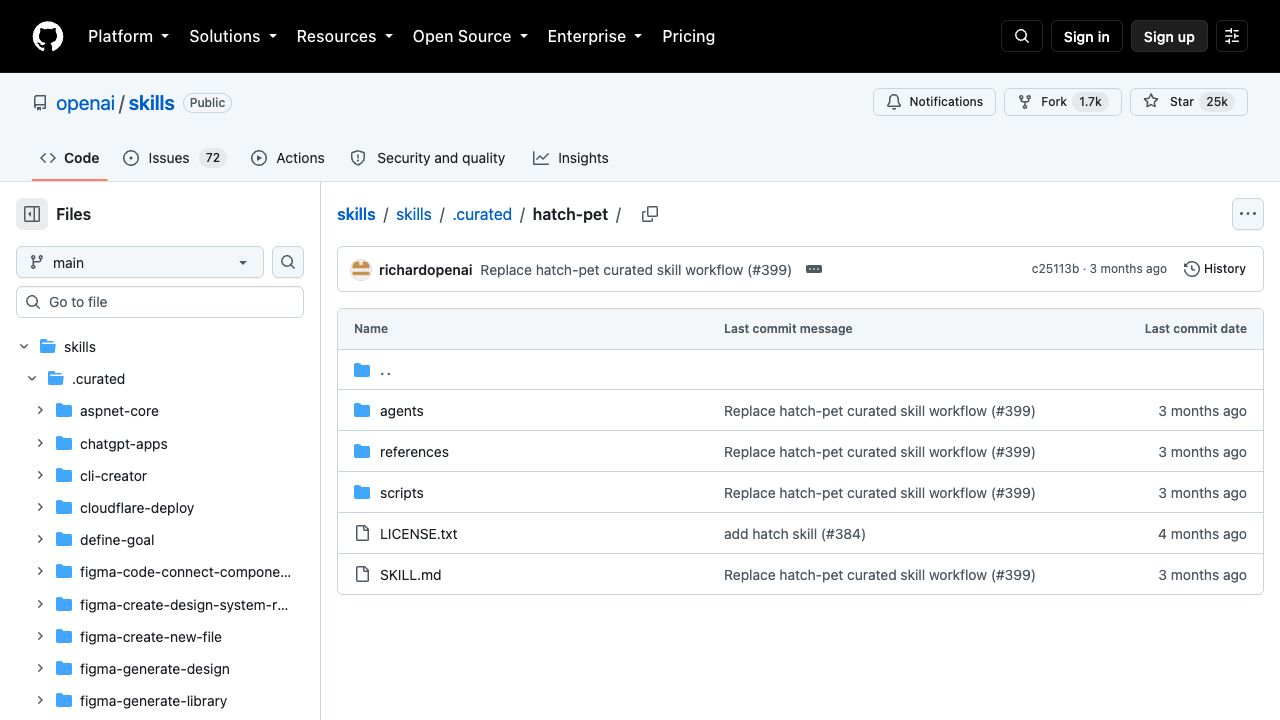Screen dimensions: 1280x720
Task: Open the skills repository name link
Action: 152,103
